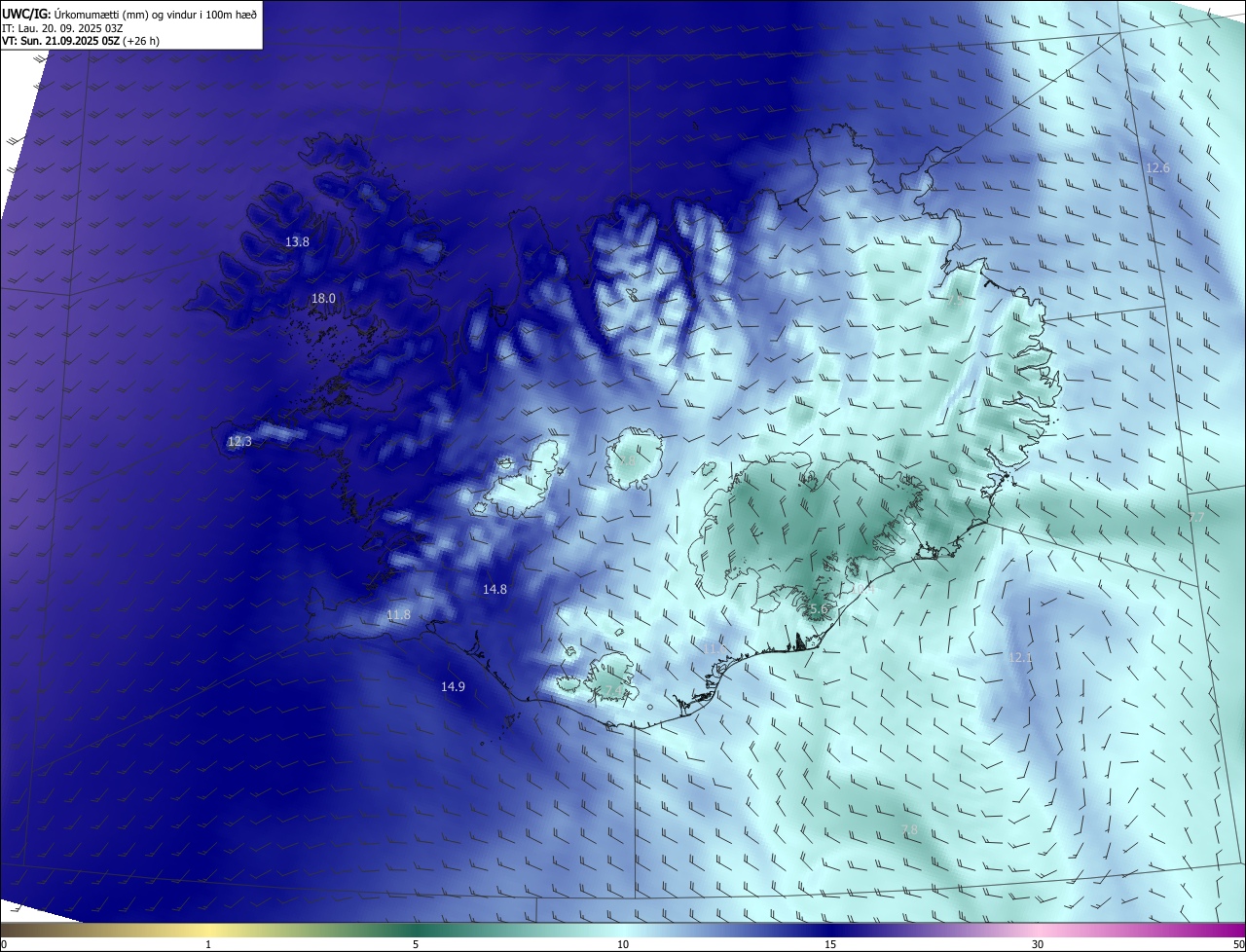Viewport: 1246px width, 952px height.
Task: Click the 7.7 value near the right edge
Action: tap(1196, 517)
